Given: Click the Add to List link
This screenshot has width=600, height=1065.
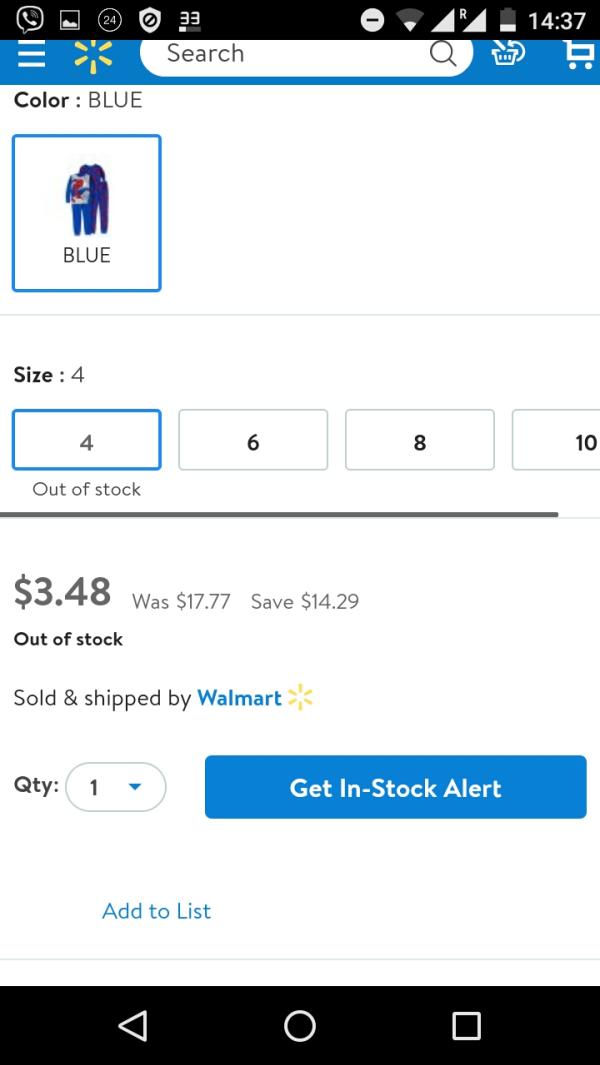Looking at the screenshot, I should pos(156,911).
